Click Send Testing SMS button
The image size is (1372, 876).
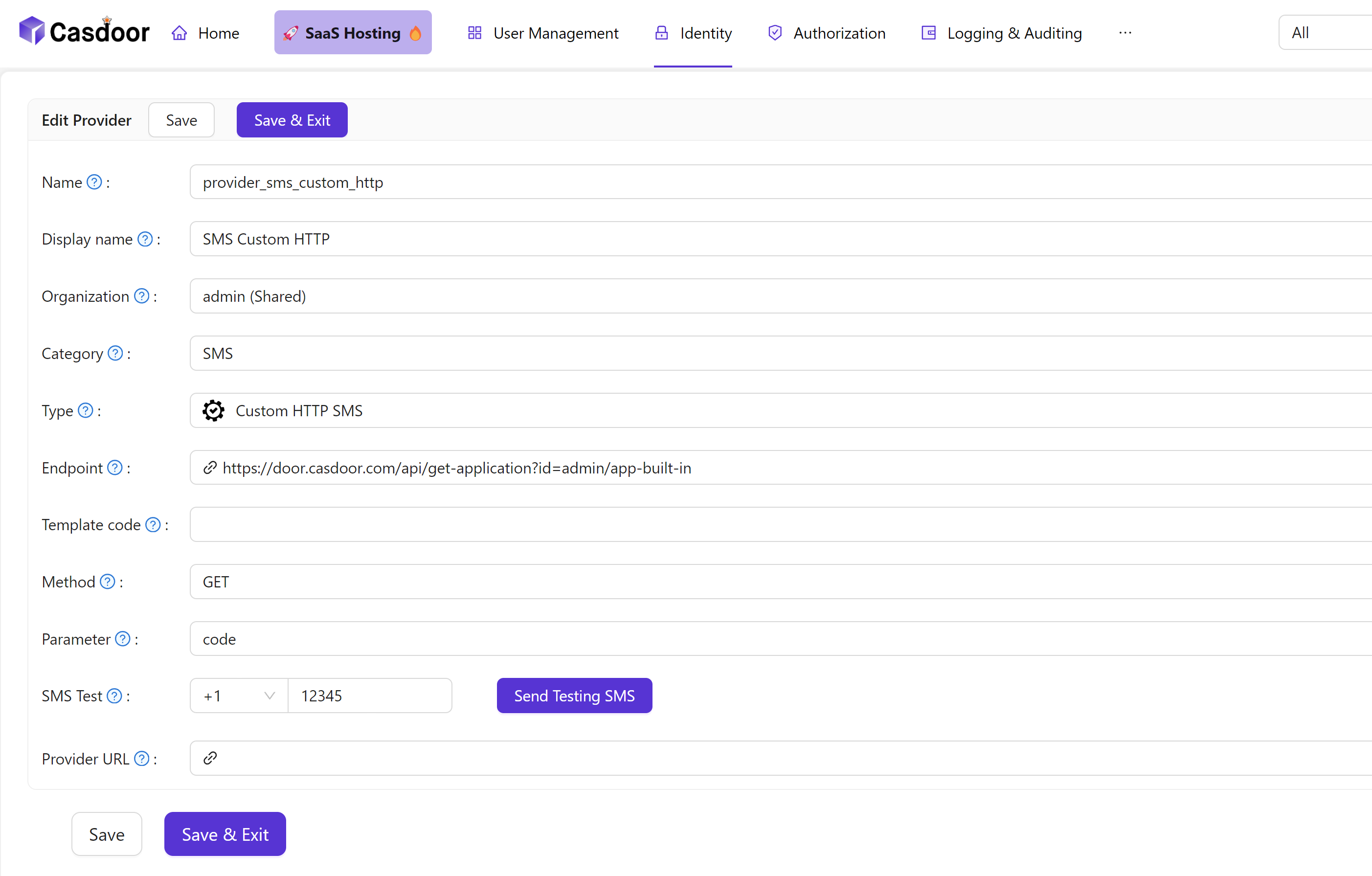574,696
